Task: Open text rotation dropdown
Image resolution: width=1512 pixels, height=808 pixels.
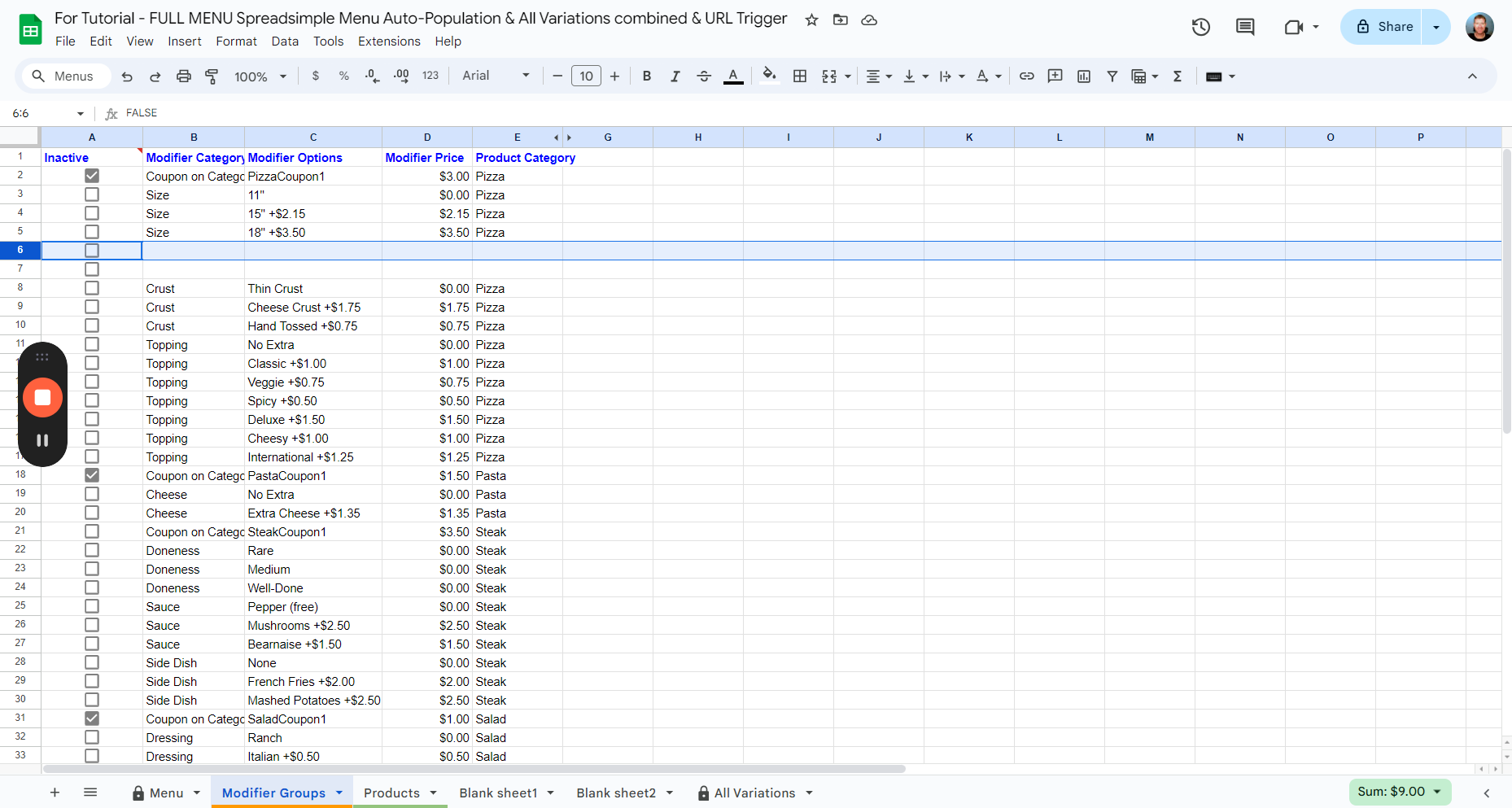Action: (x=988, y=76)
